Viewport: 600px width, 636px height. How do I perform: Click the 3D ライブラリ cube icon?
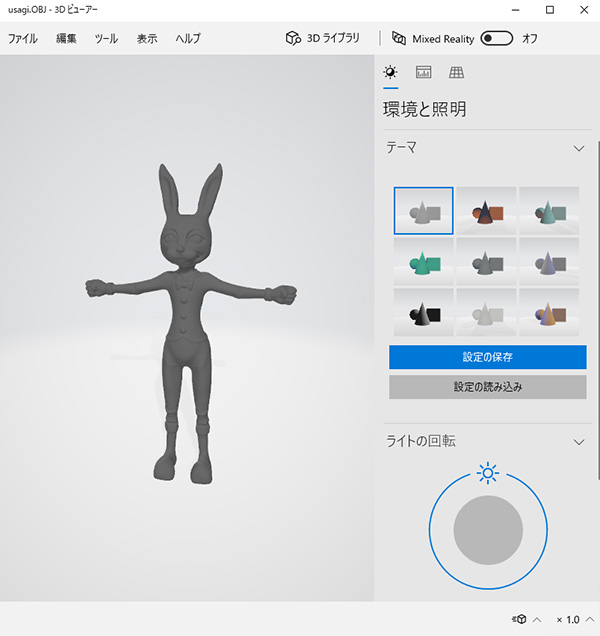[x=293, y=39]
